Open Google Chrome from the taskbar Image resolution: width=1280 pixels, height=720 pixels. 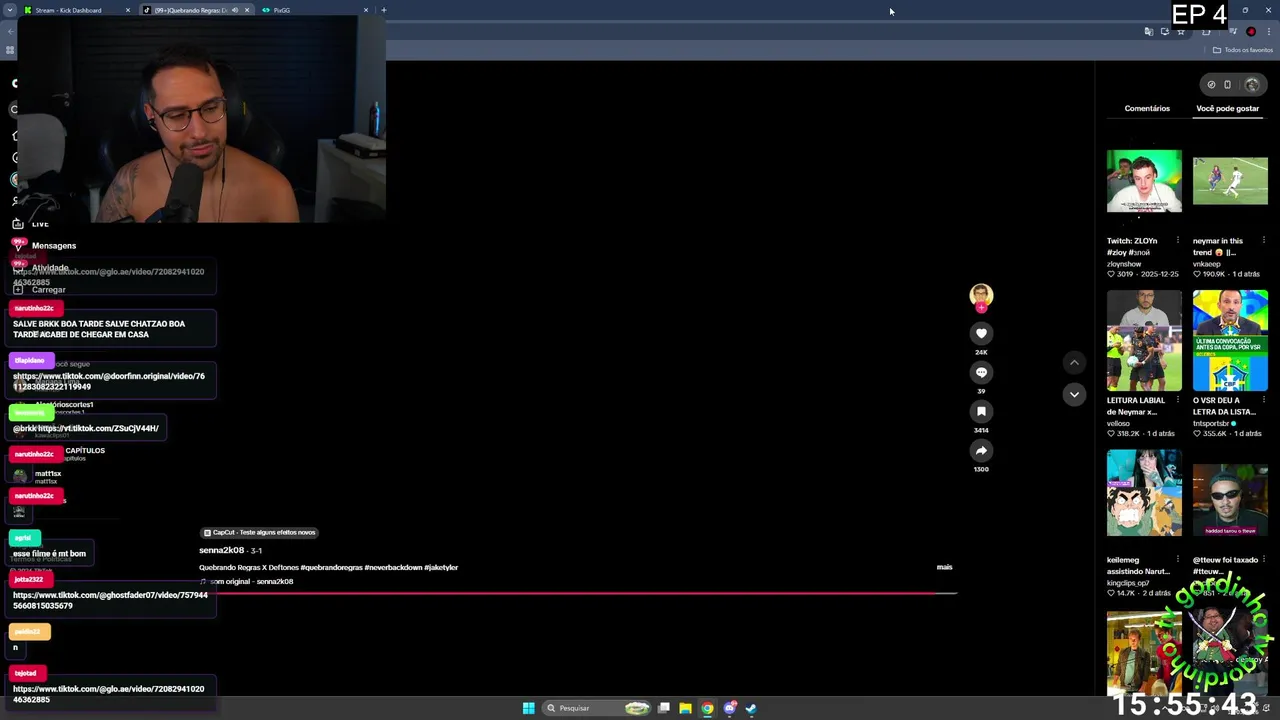(707, 708)
